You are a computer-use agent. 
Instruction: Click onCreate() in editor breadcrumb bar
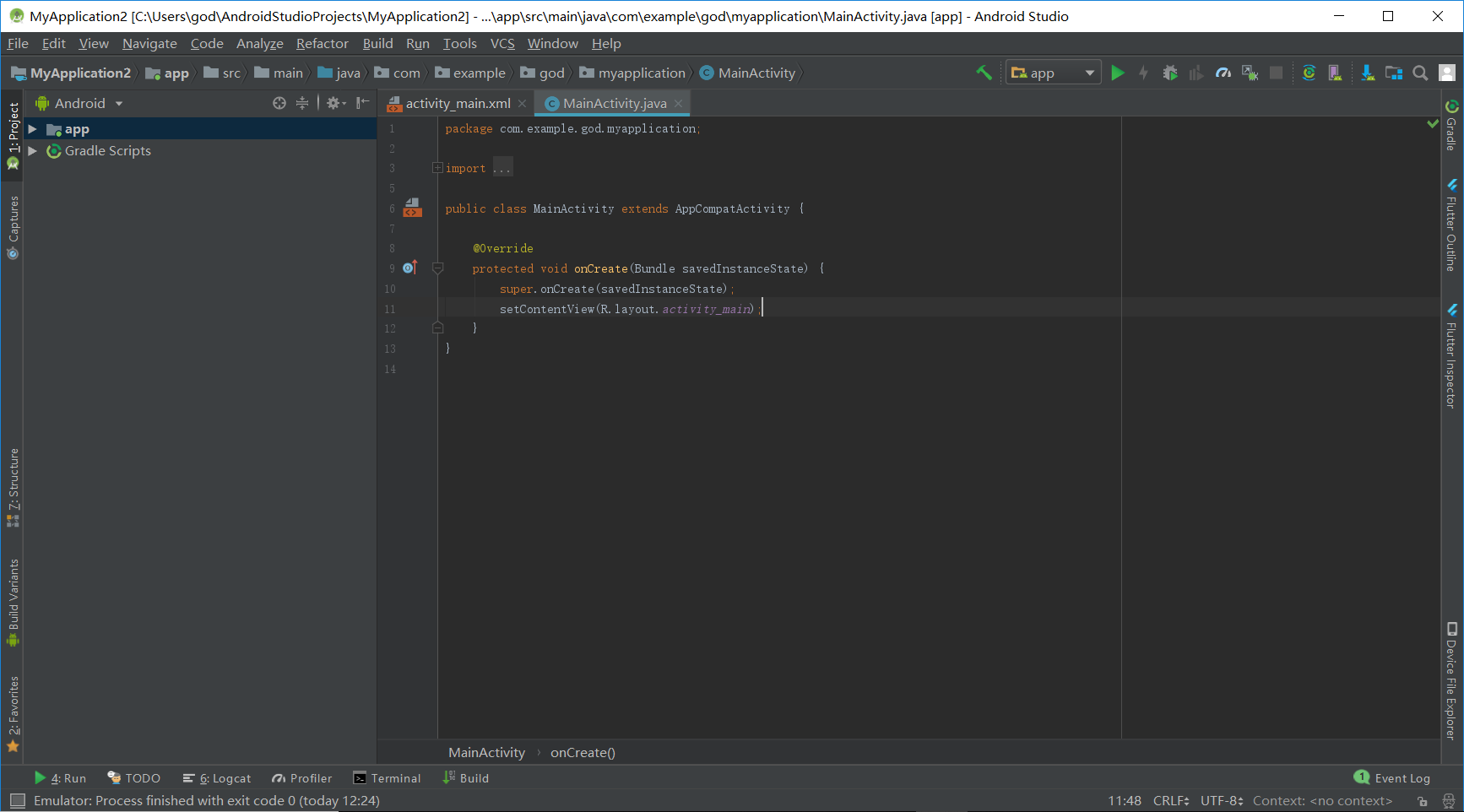583,753
